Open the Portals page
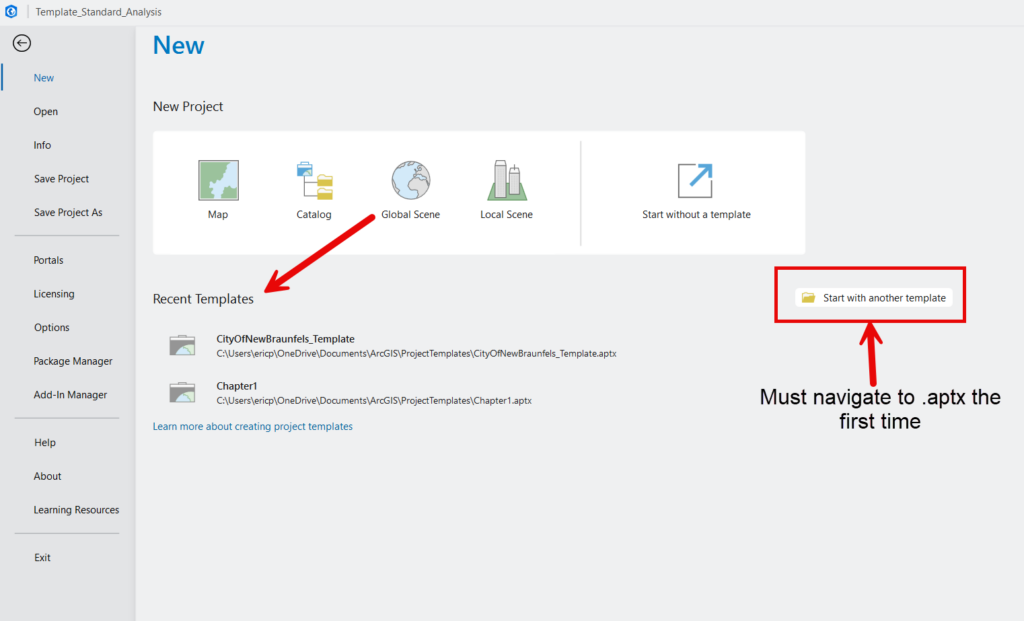 (48, 261)
